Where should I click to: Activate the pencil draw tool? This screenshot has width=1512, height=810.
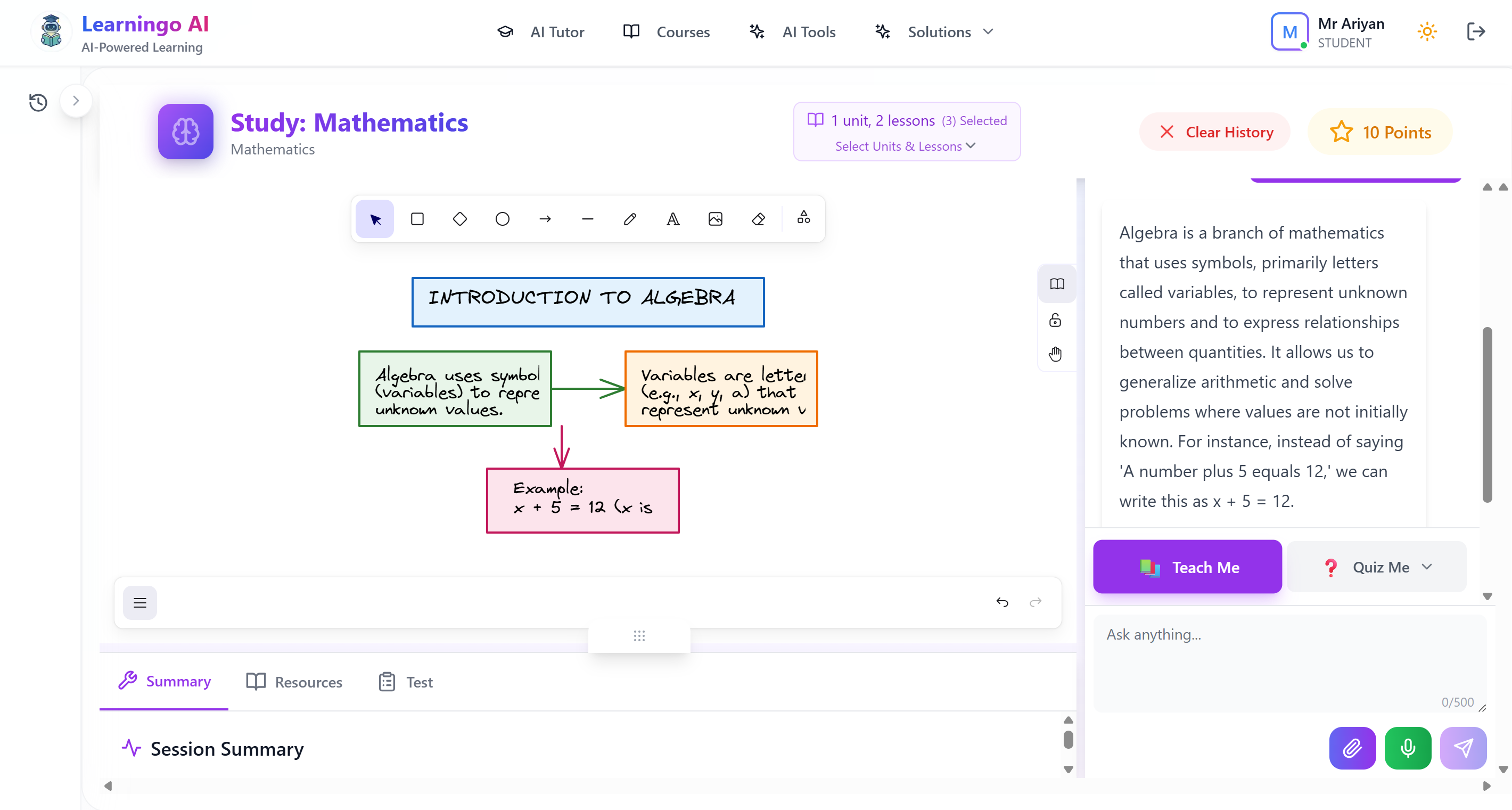coord(630,219)
